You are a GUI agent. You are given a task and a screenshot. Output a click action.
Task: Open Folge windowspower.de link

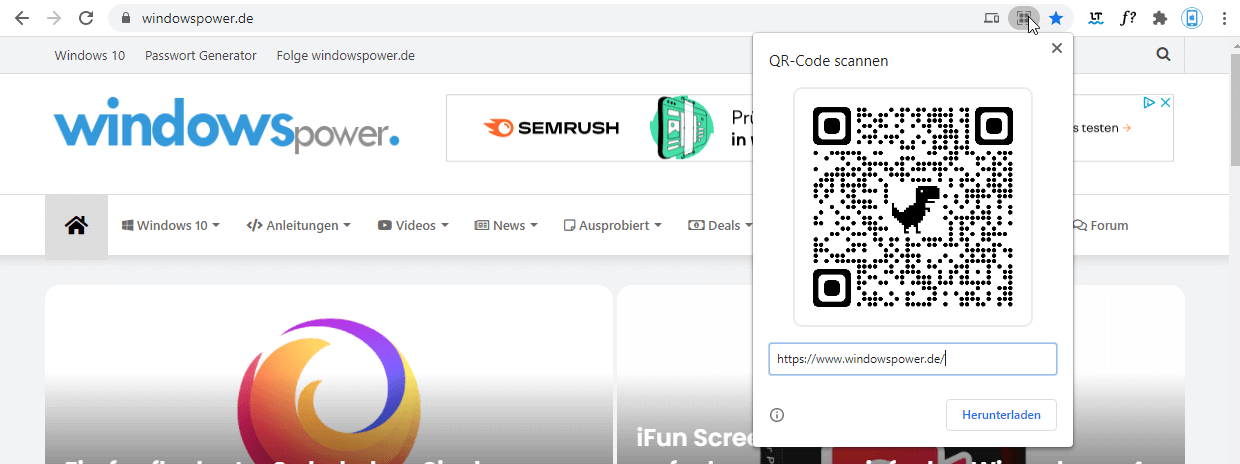coord(345,56)
